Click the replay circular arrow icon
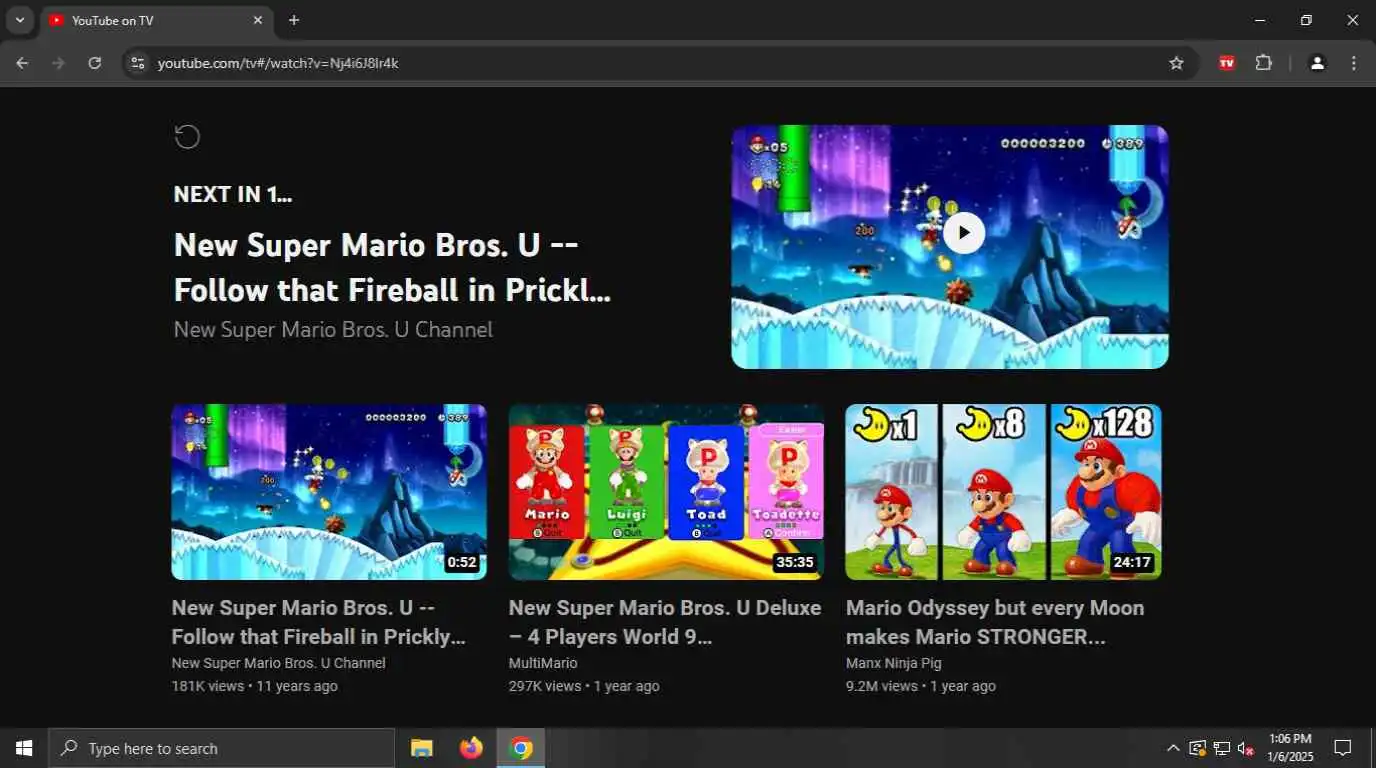Image resolution: width=1376 pixels, height=768 pixels. [x=187, y=137]
